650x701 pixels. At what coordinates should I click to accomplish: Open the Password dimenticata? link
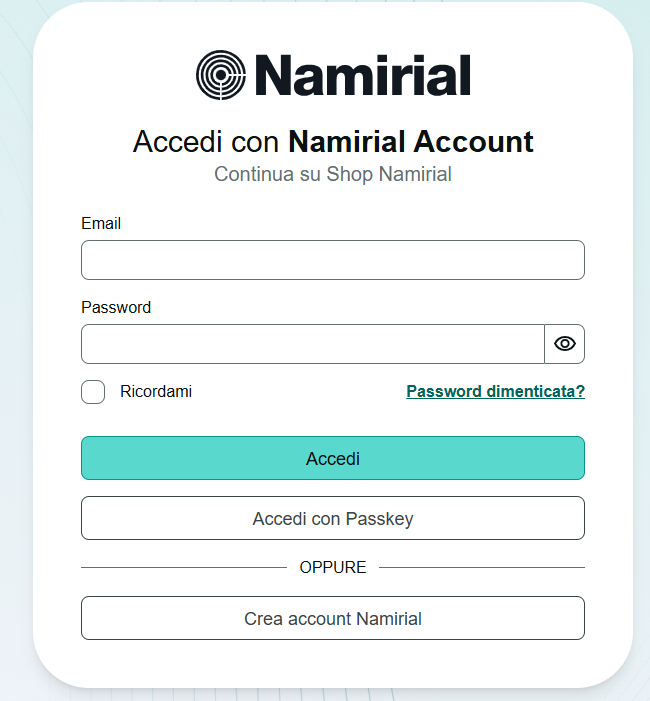coord(495,391)
